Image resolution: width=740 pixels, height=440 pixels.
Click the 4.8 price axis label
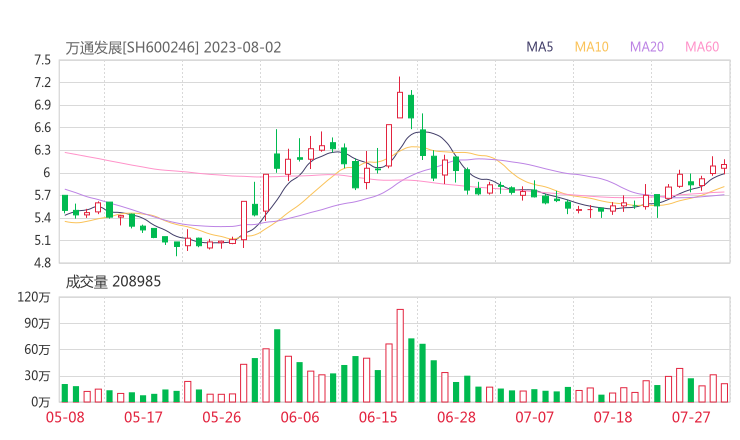42,262
